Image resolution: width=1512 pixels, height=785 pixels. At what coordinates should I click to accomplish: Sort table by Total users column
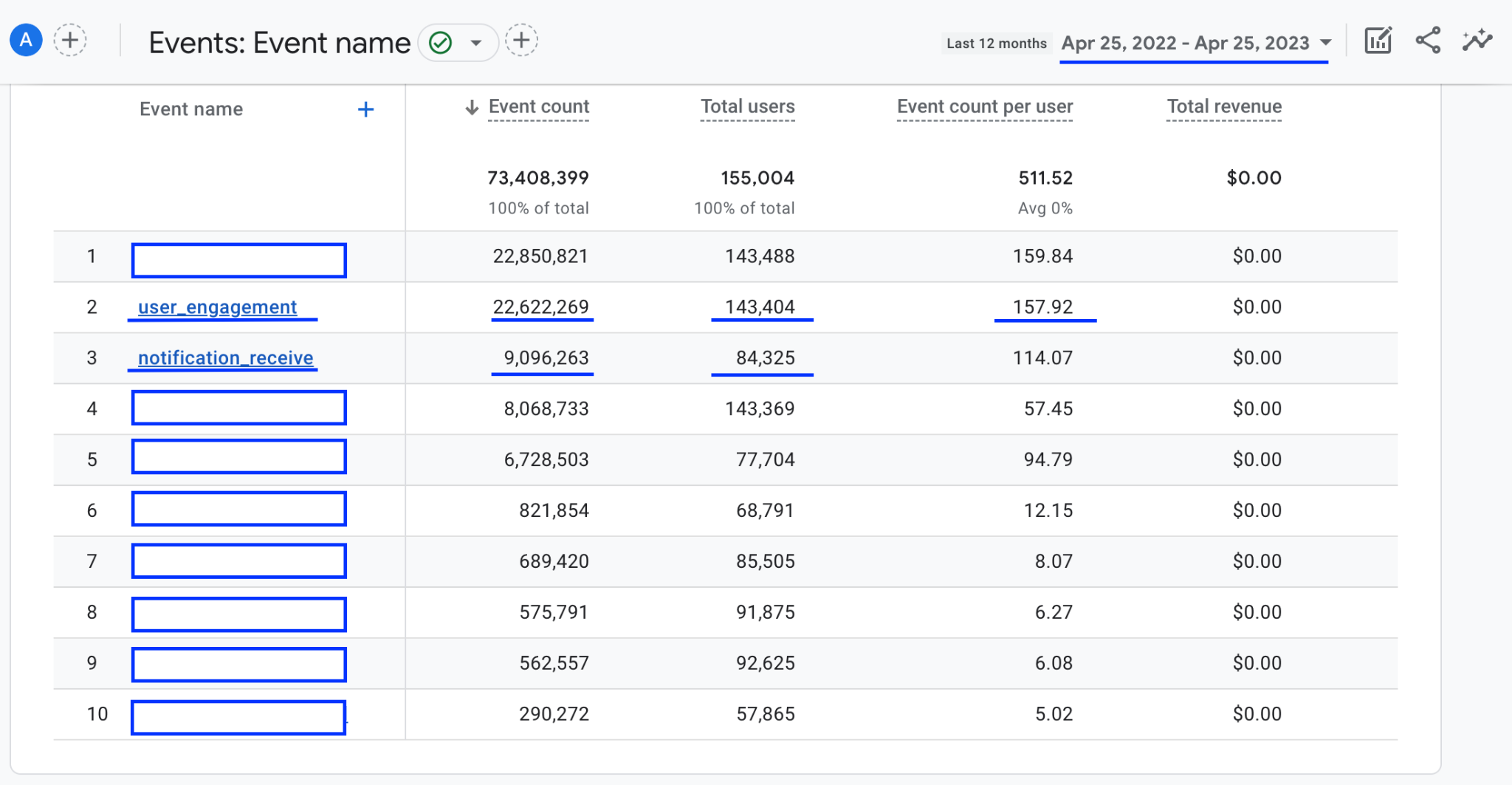point(747,107)
